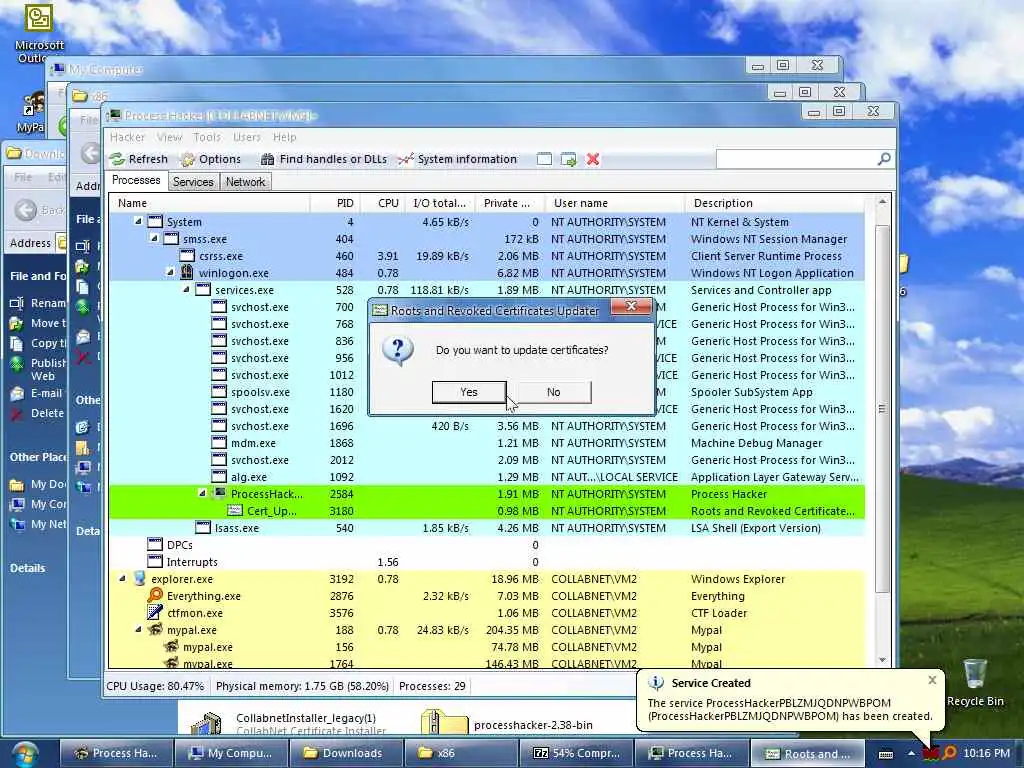Select the alg.exe process row
Screen dimensions: 1024x768
click(487, 477)
